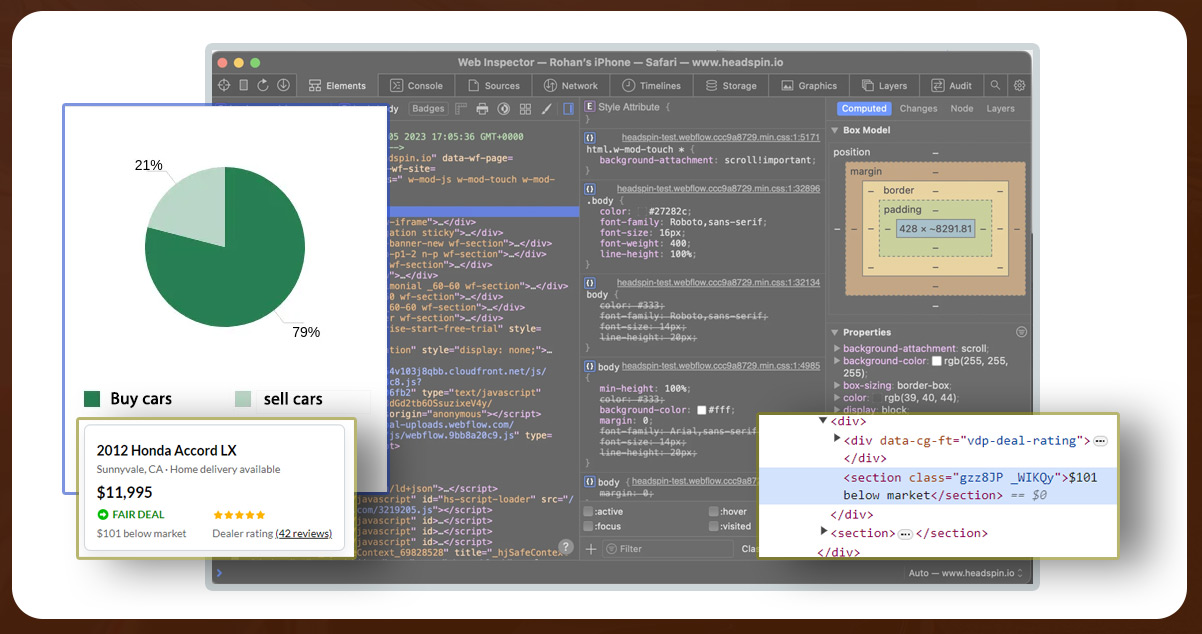The image size is (1202, 634).
Task: Reload the inspected page via reload icon
Action: tap(263, 86)
